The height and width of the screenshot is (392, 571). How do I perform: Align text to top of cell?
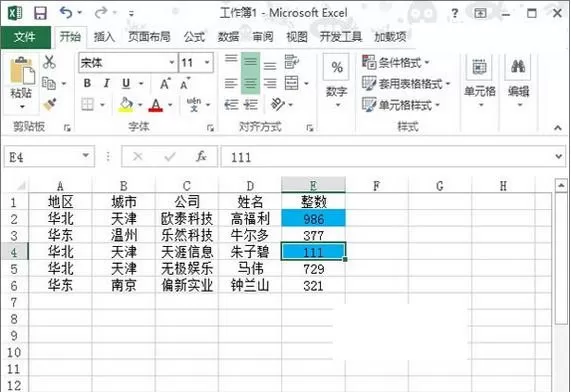231,58
